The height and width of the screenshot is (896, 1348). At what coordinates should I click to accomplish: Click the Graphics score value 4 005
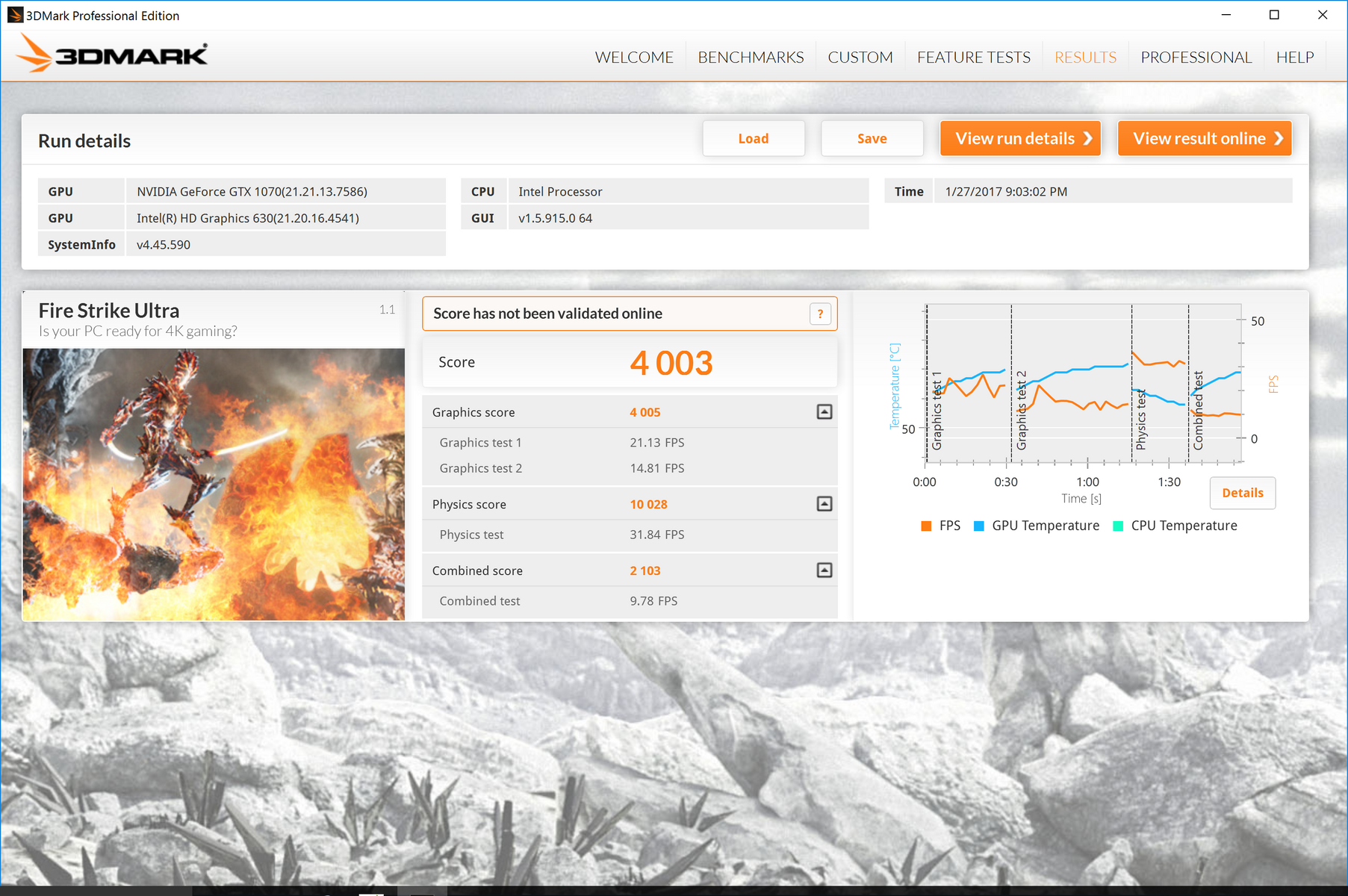coord(645,412)
